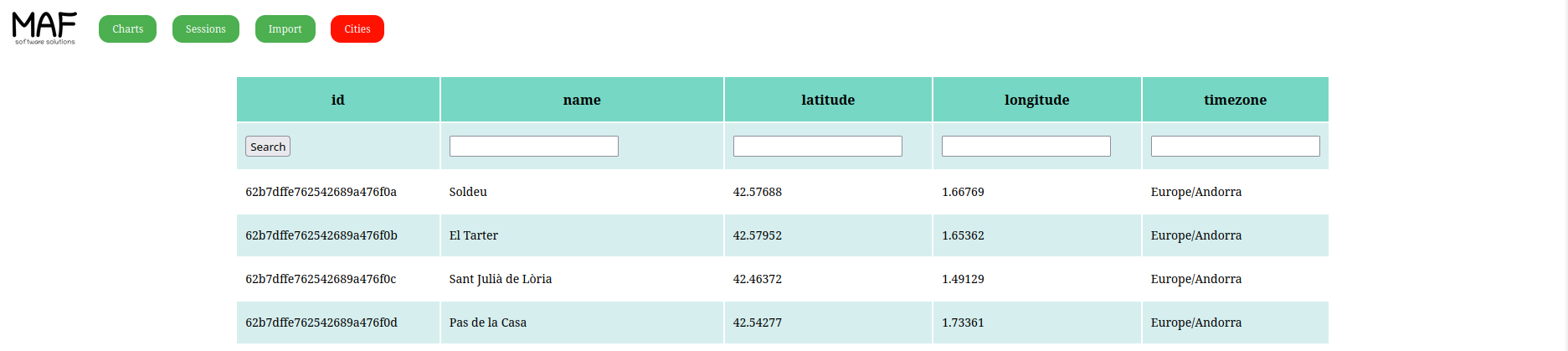The height and width of the screenshot is (351, 1568).
Task: Focus the timezone filter input
Action: (x=1236, y=146)
